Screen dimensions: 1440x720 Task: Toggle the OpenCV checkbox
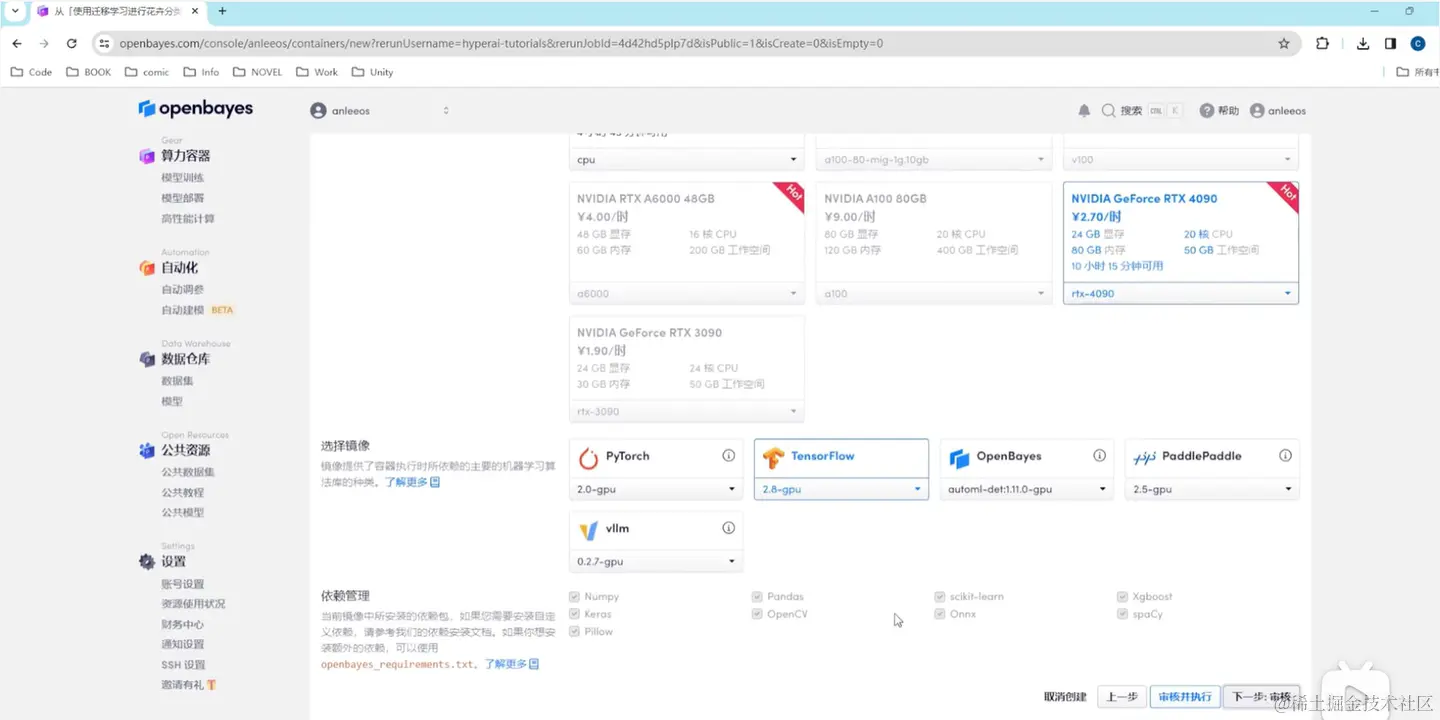click(757, 614)
